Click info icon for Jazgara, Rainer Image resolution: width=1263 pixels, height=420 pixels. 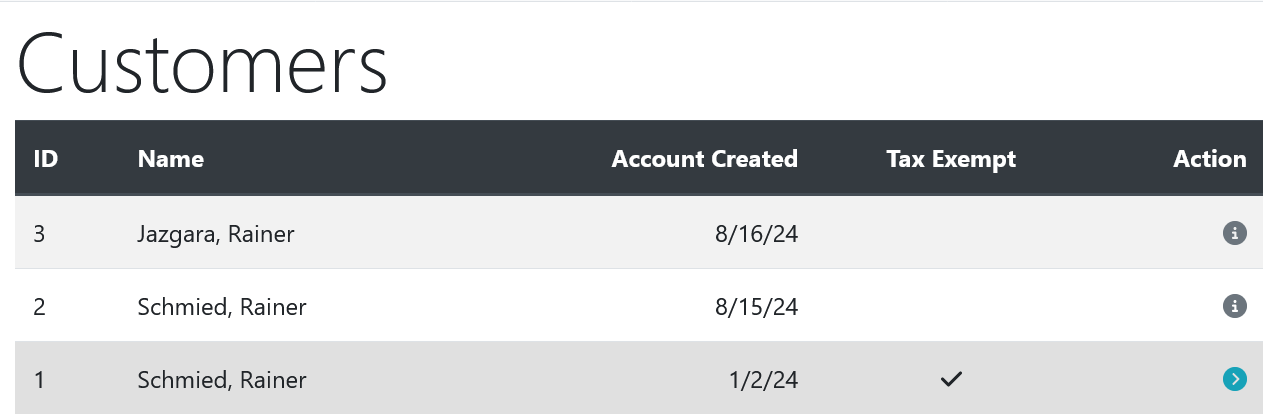point(1235,233)
